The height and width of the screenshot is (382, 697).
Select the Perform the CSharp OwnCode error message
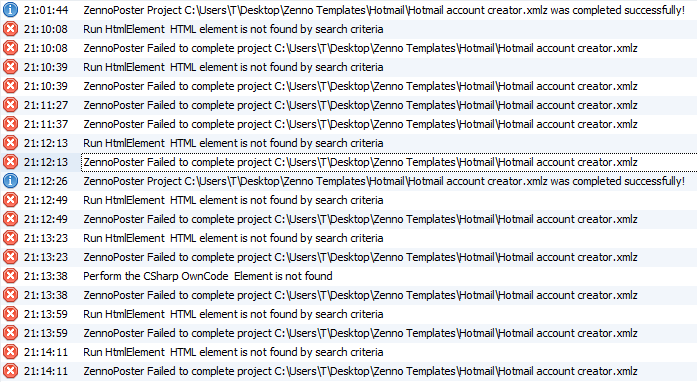point(208,276)
